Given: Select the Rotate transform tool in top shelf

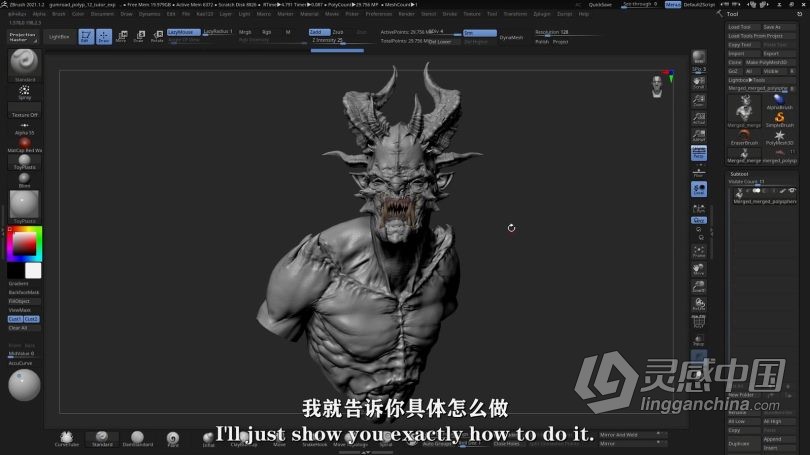Looking at the screenshot, I should (157, 36).
